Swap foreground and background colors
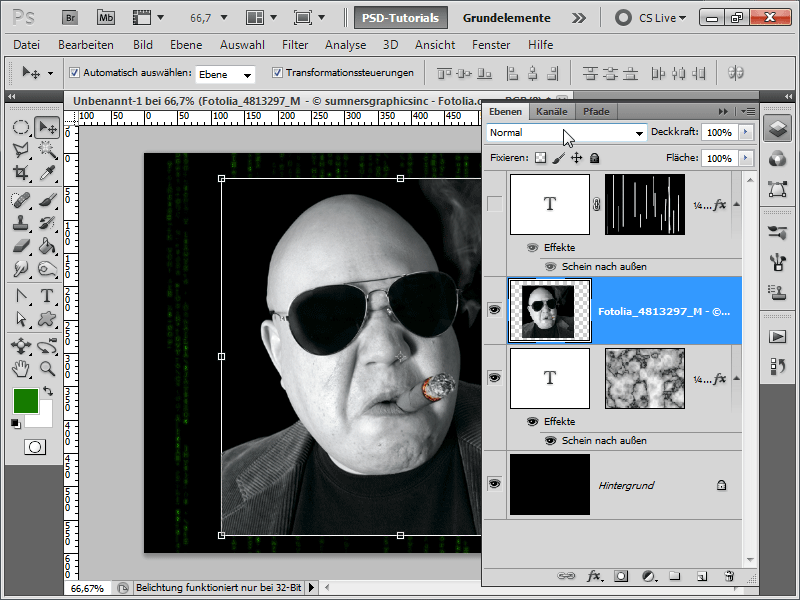Viewport: 800px width, 600px height. point(47,391)
